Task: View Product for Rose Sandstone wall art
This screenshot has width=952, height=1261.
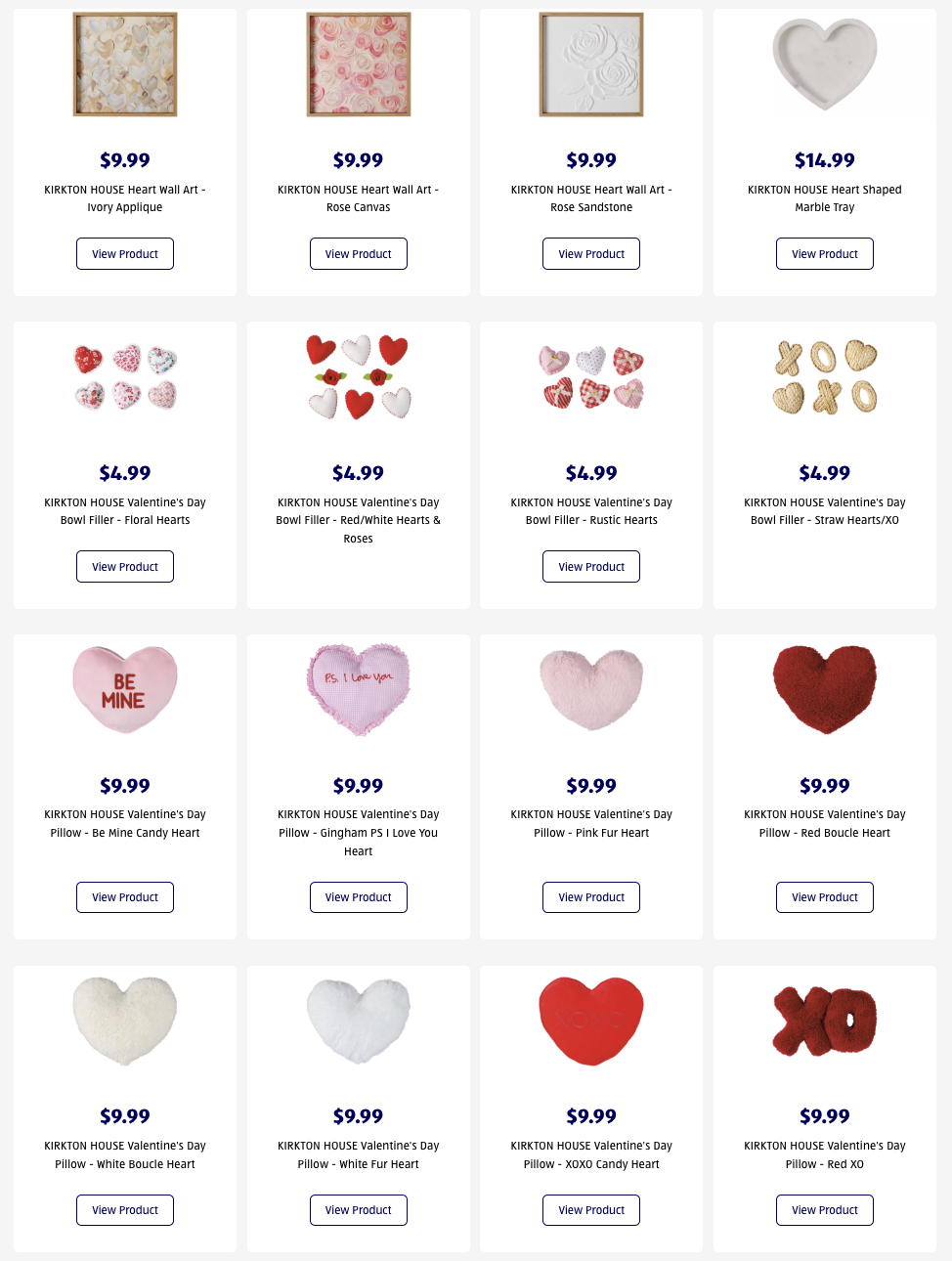Action: coord(591,254)
